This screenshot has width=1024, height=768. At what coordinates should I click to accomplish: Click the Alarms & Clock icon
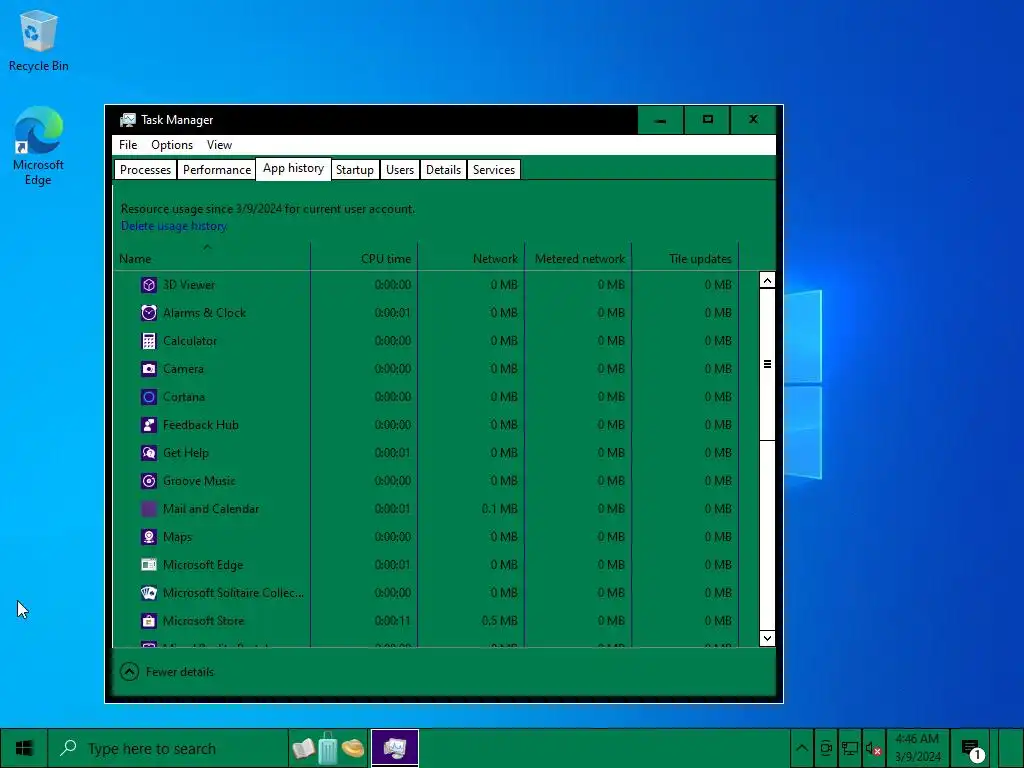(x=149, y=313)
